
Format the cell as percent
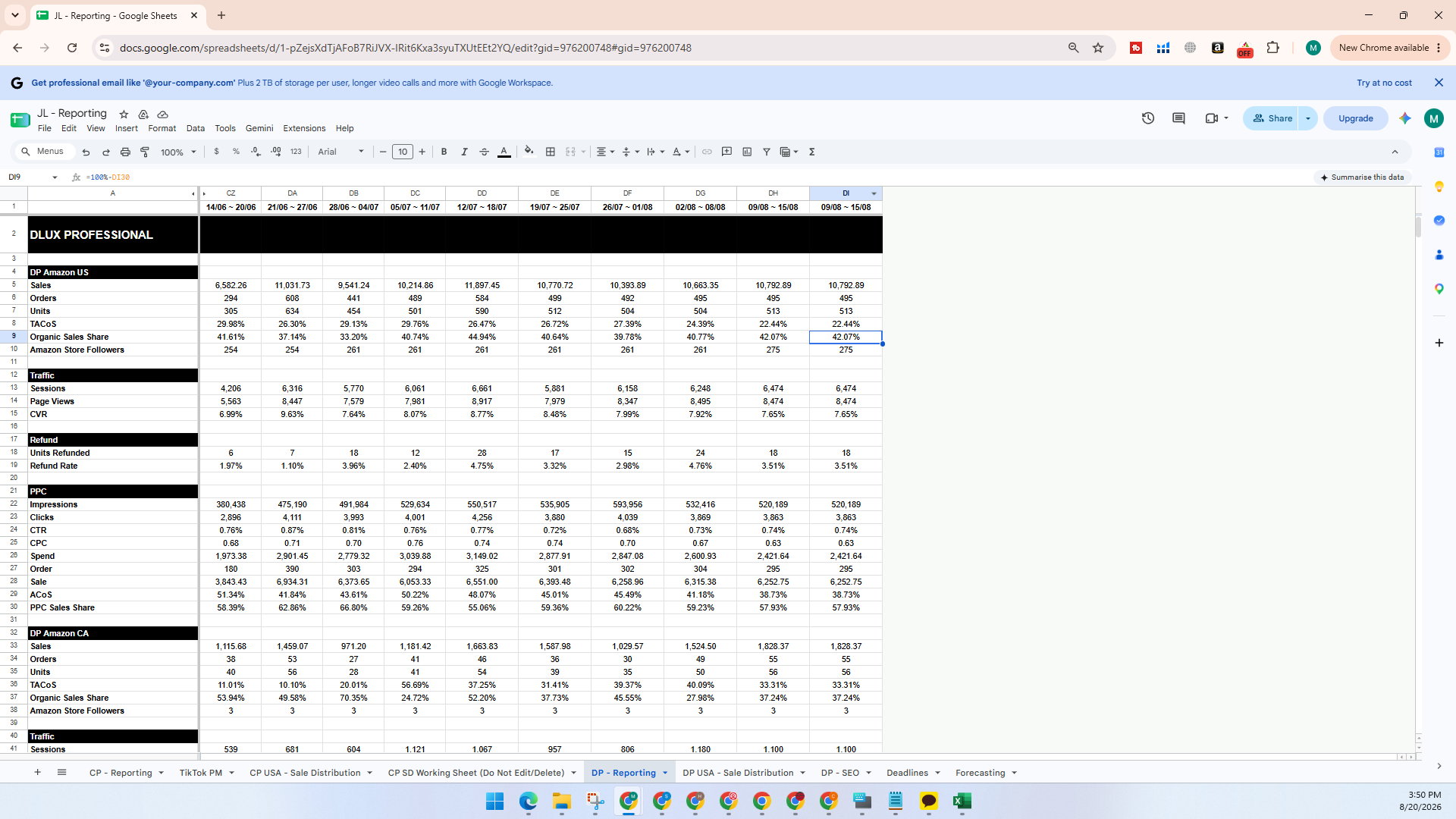tap(236, 152)
